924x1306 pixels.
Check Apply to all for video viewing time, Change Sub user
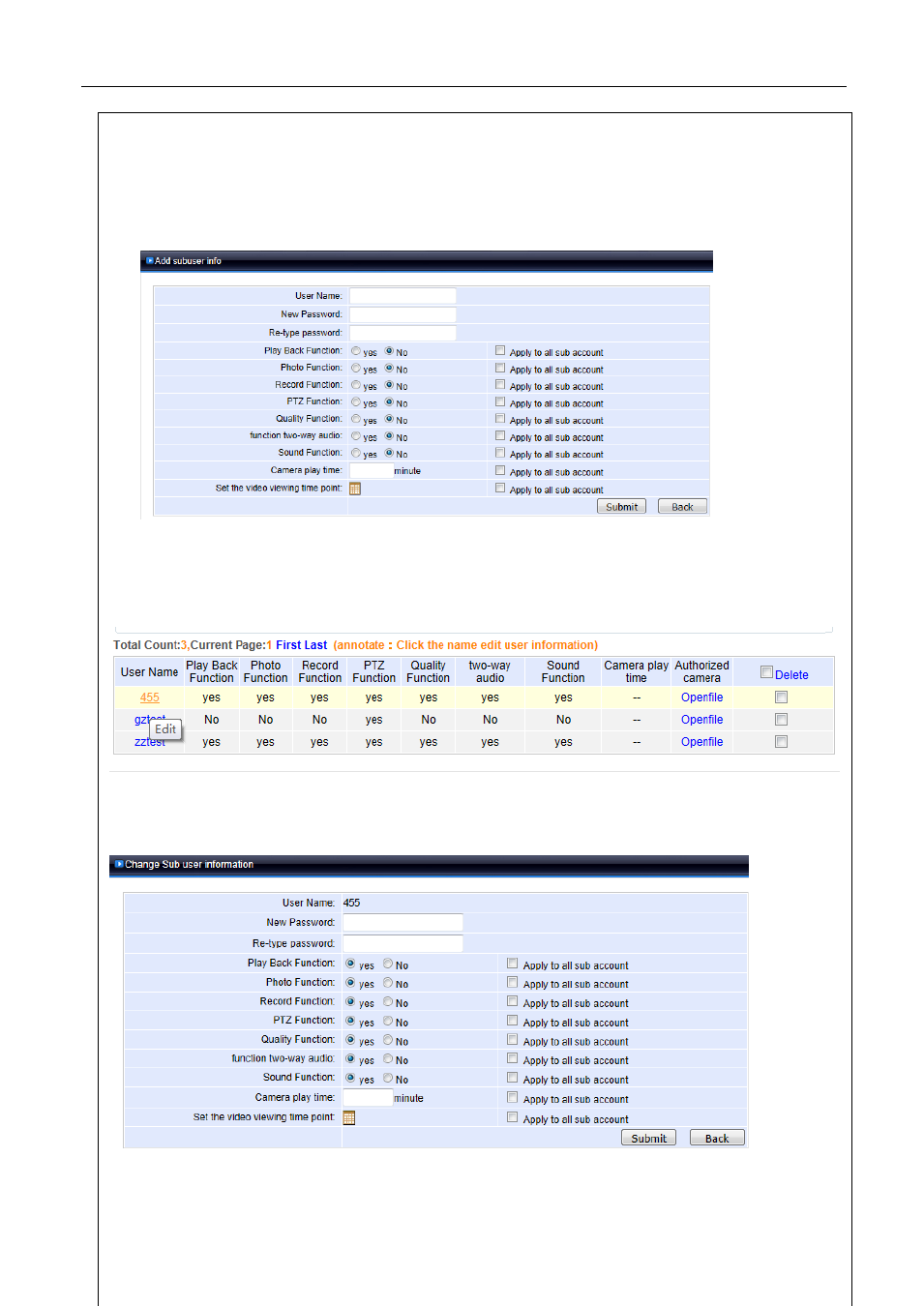[x=513, y=1117]
